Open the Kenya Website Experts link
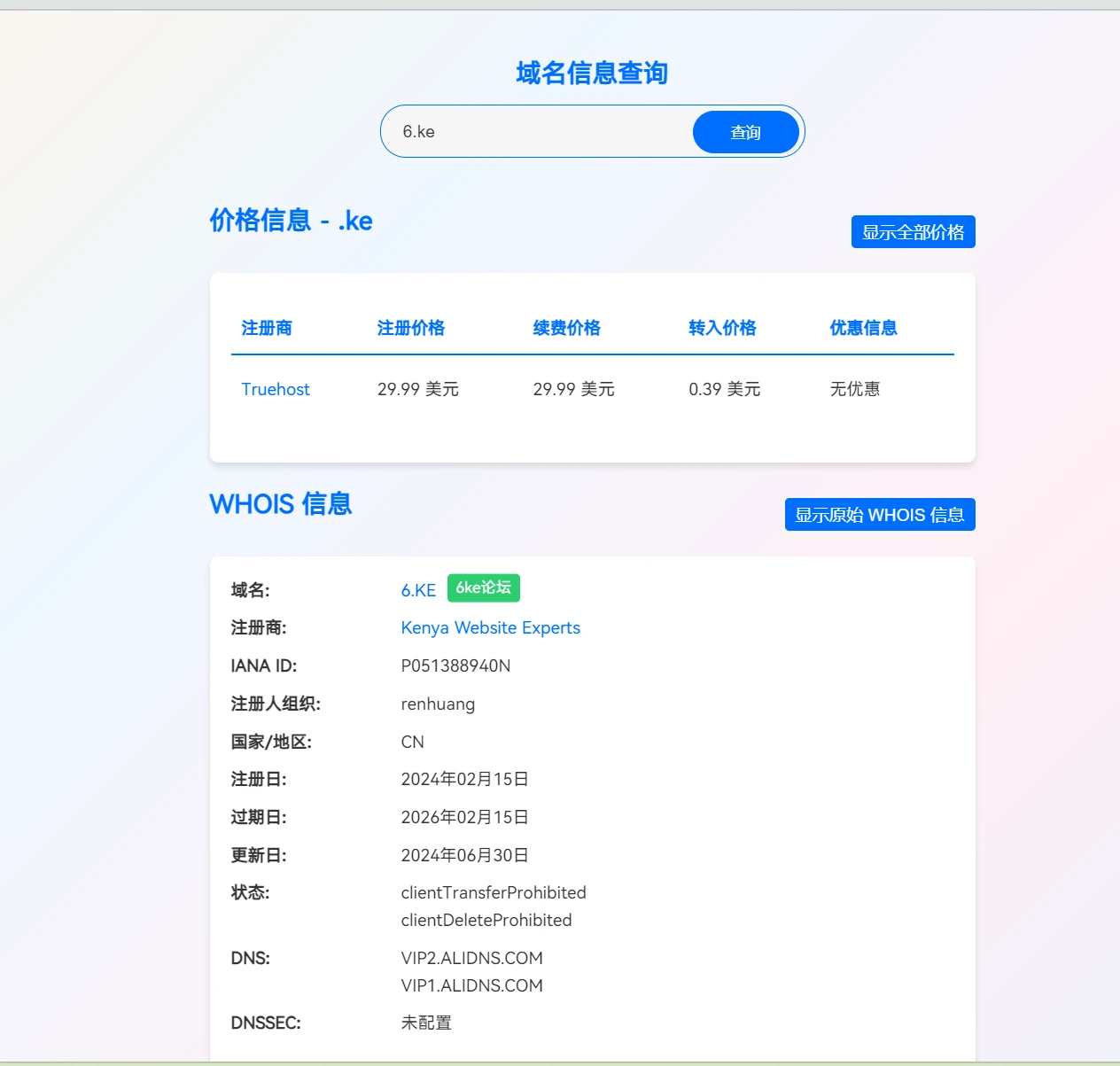1120x1066 pixels. pyautogui.click(x=490, y=628)
